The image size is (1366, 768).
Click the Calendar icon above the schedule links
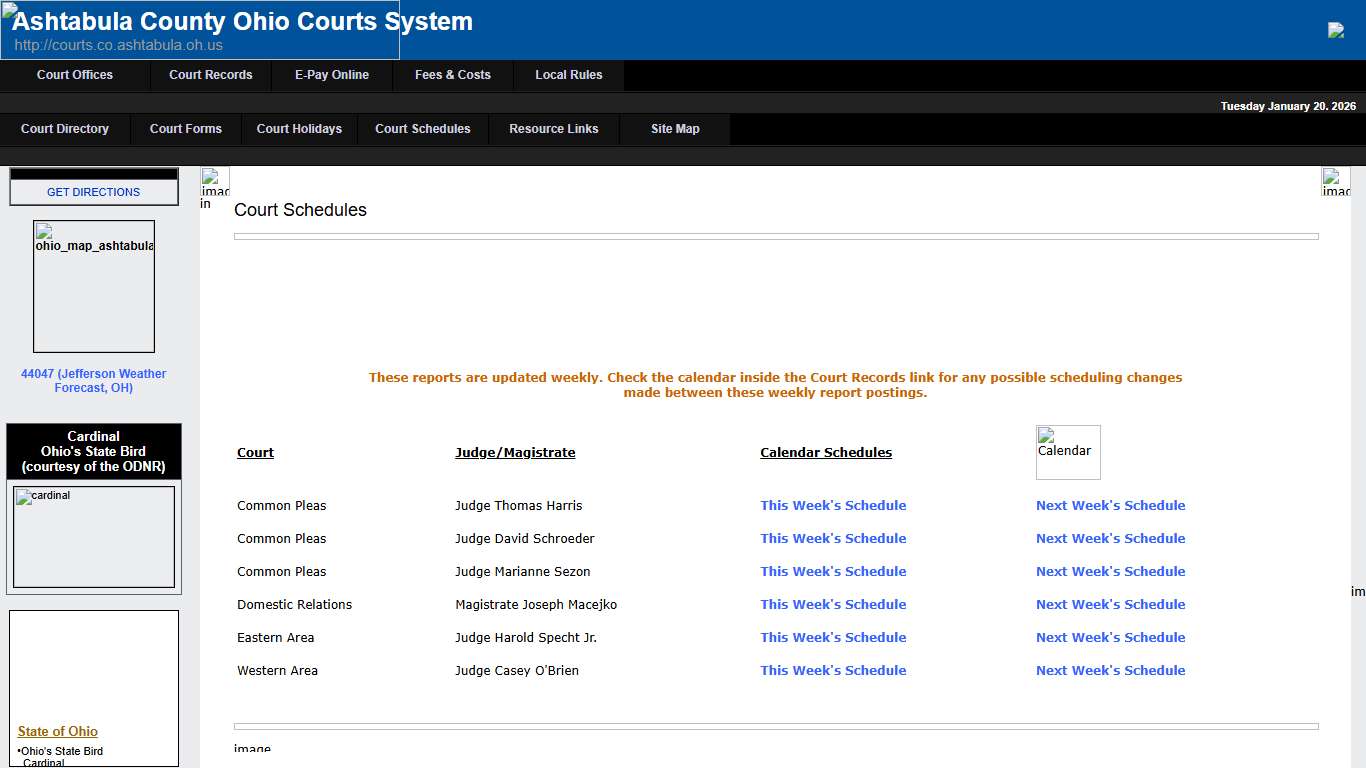coord(1067,452)
